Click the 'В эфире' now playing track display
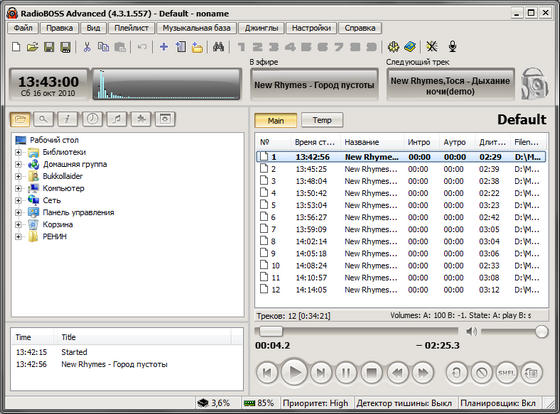 tap(314, 85)
